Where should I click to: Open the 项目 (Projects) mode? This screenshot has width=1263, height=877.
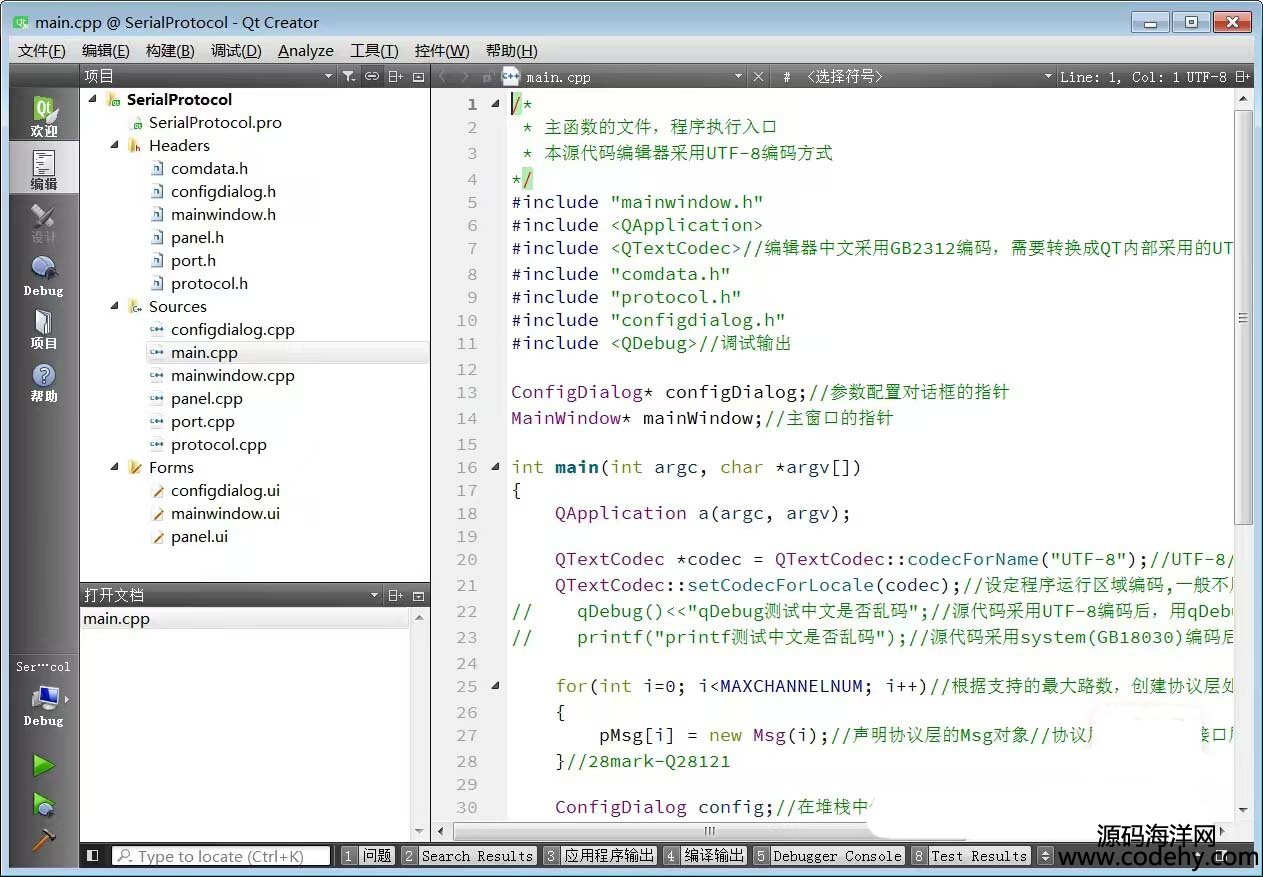point(44,330)
